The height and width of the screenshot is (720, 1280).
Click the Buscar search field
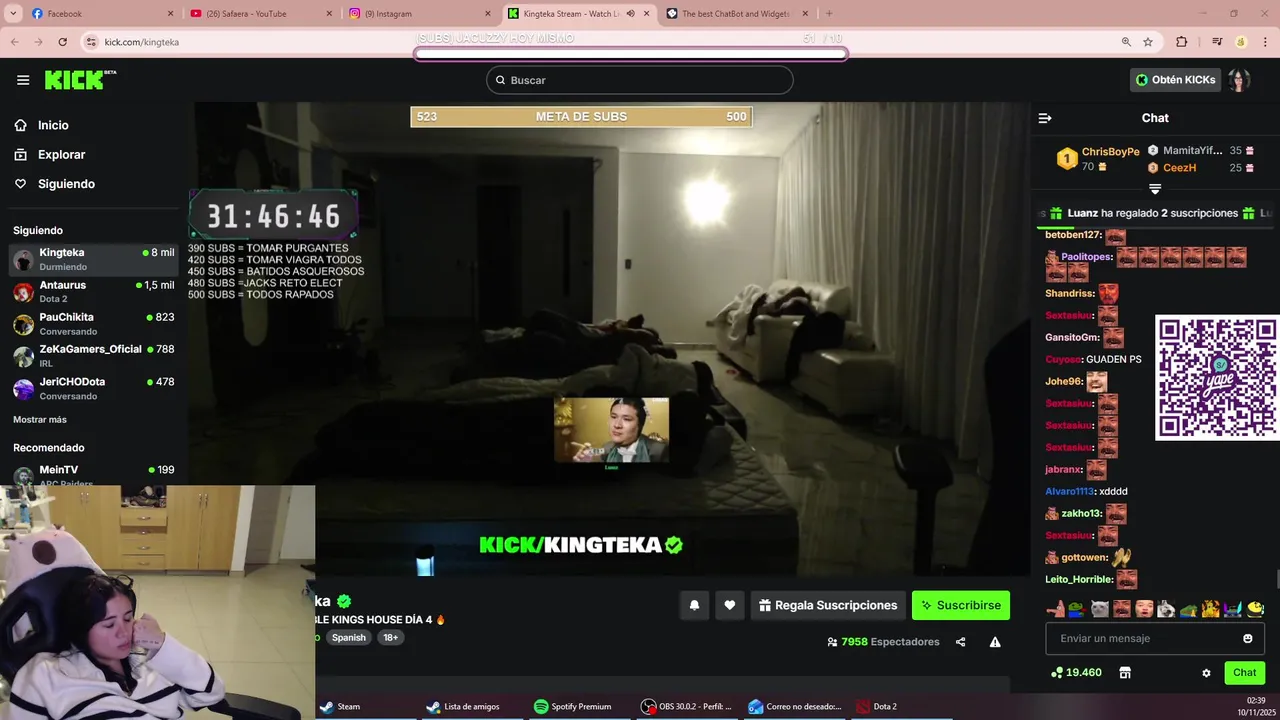tap(640, 80)
